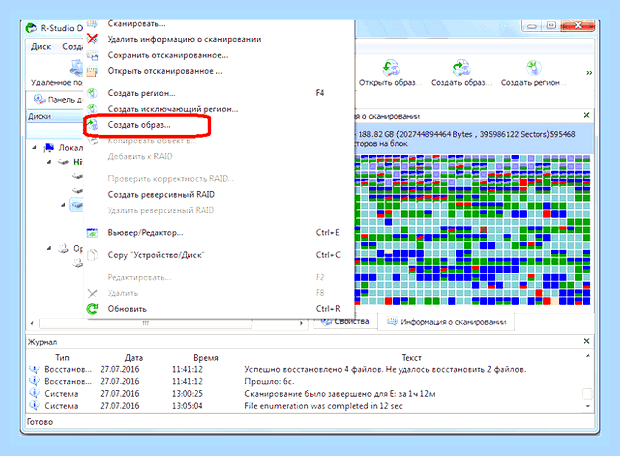
Task: Click the red X delete scan info icon
Action: [93, 39]
